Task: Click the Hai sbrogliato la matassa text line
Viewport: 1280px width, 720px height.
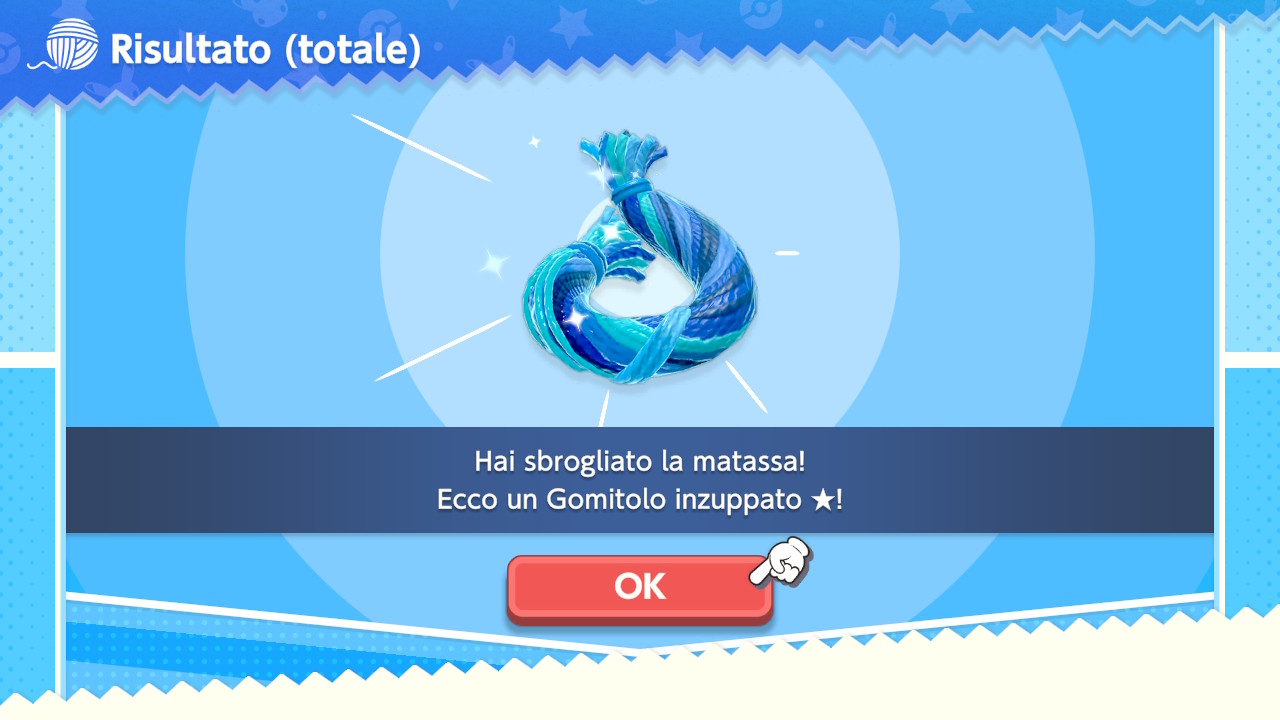Action: (x=640, y=462)
